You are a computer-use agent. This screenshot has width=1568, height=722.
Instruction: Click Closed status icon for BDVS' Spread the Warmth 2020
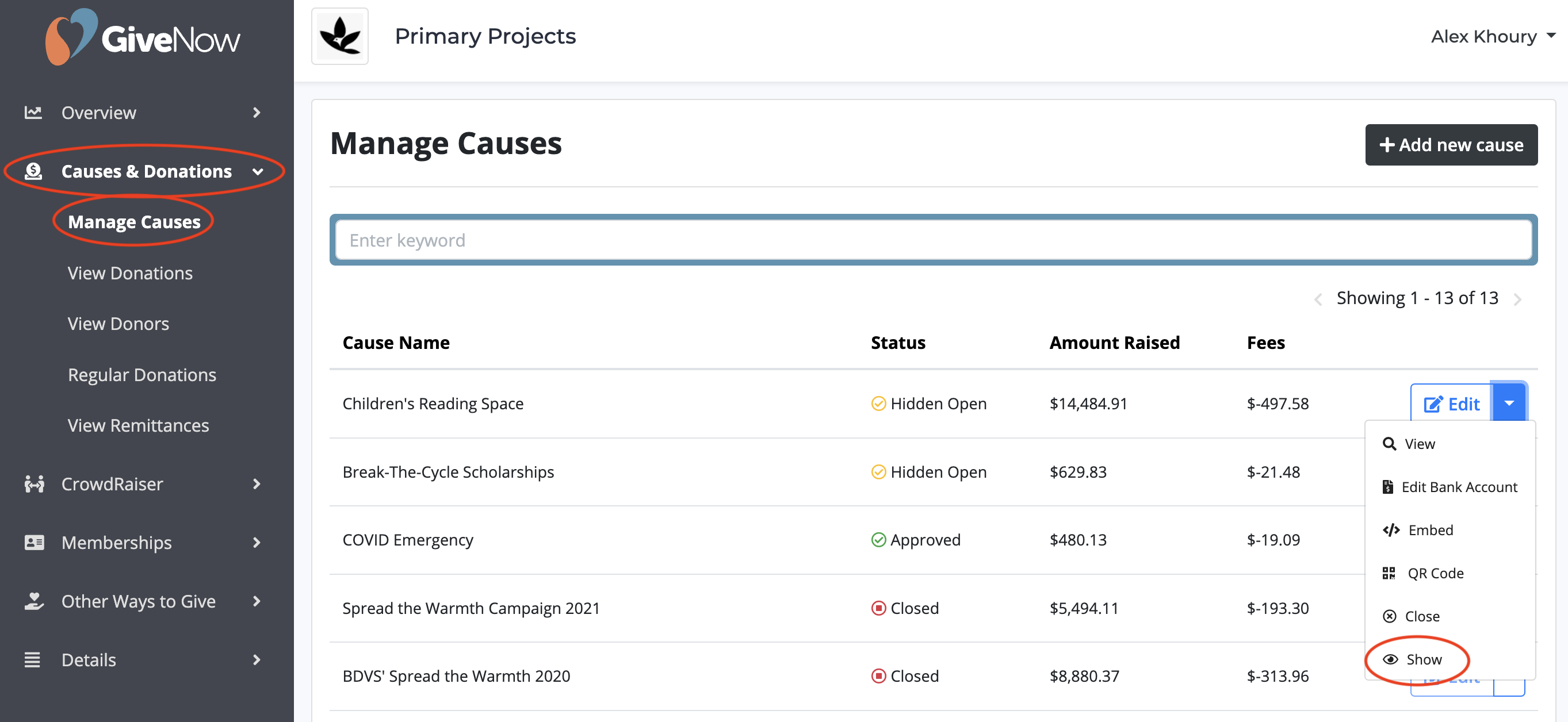pos(878,677)
